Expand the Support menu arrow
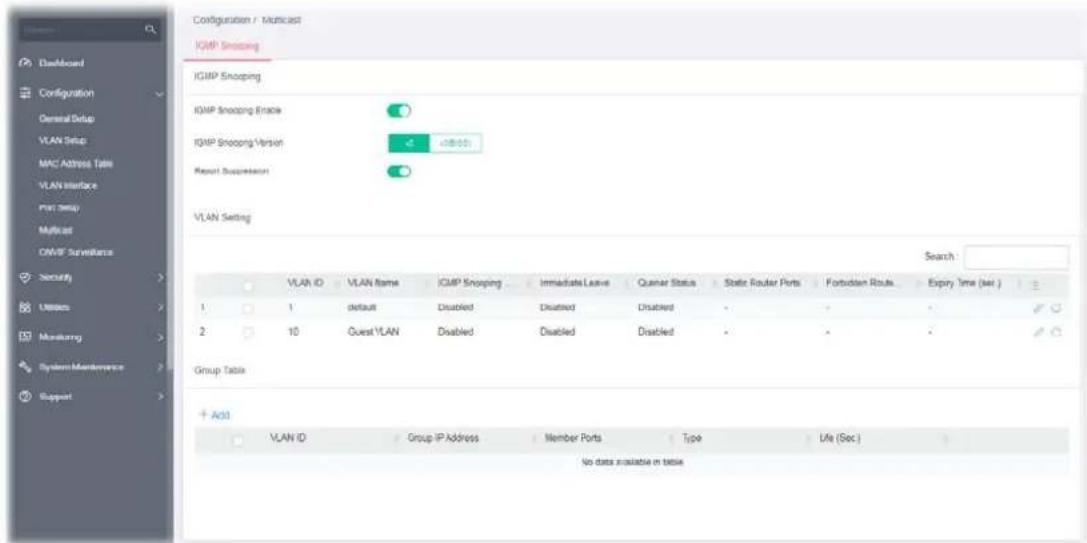 (159, 397)
